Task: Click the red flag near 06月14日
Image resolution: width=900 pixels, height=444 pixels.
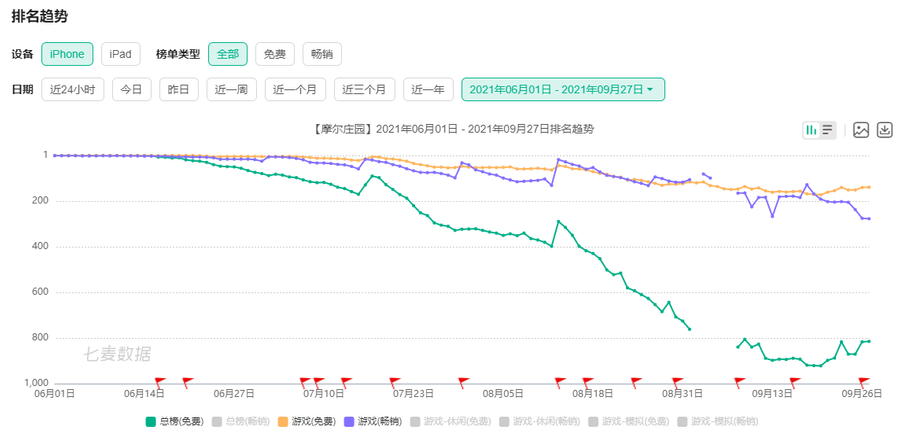Action: click(x=160, y=381)
